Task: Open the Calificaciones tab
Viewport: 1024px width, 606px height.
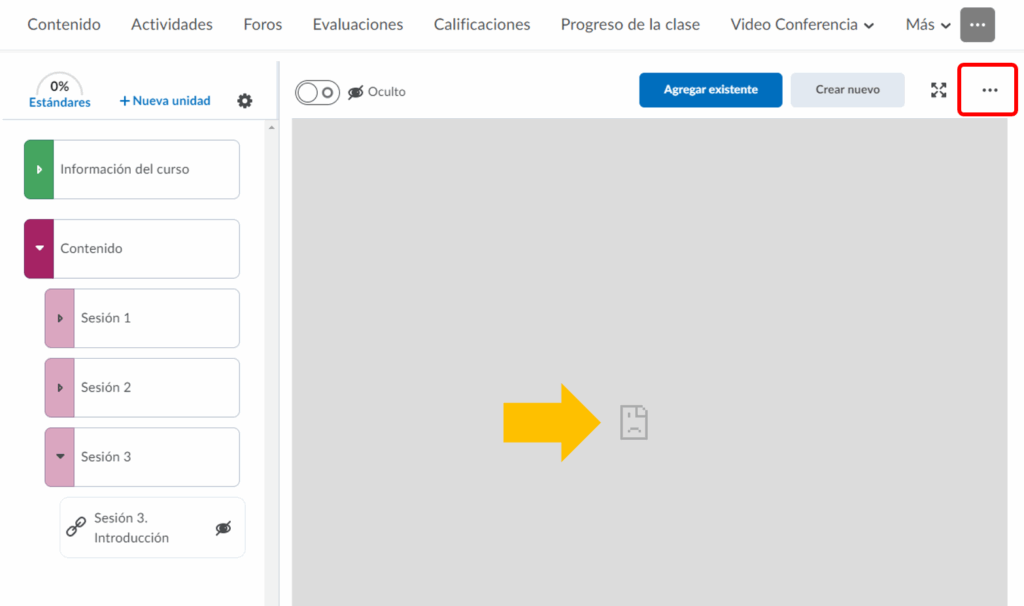Action: tap(482, 24)
